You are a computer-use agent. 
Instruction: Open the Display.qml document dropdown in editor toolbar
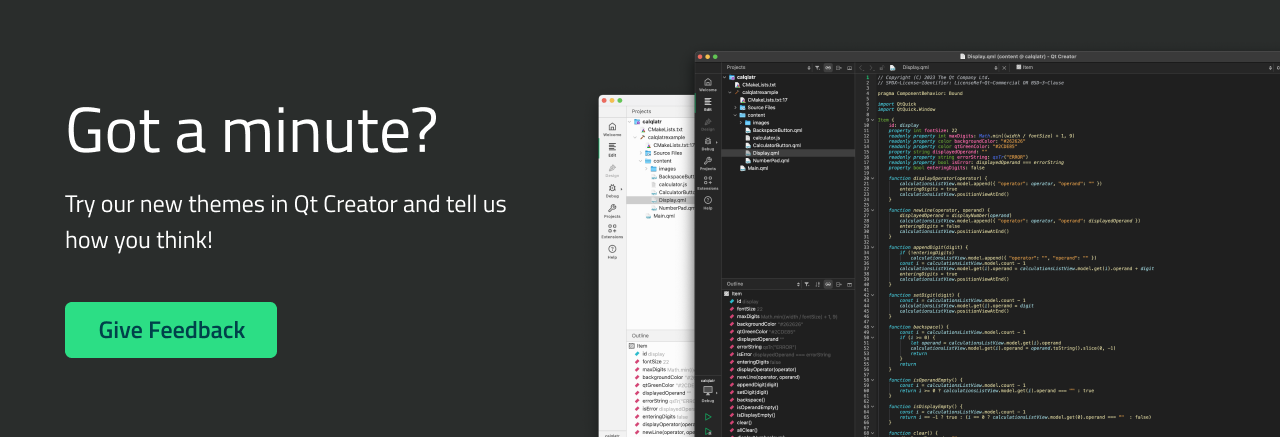click(x=944, y=67)
